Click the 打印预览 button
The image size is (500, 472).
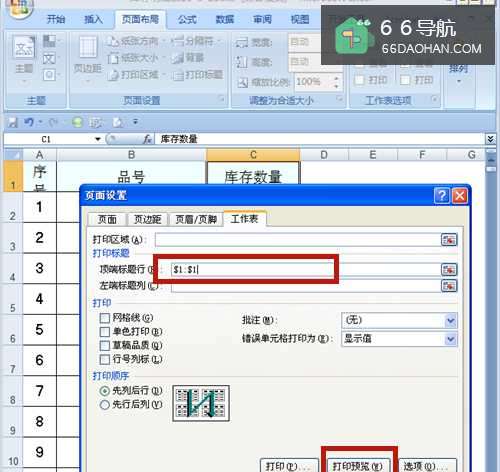coord(358,466)
